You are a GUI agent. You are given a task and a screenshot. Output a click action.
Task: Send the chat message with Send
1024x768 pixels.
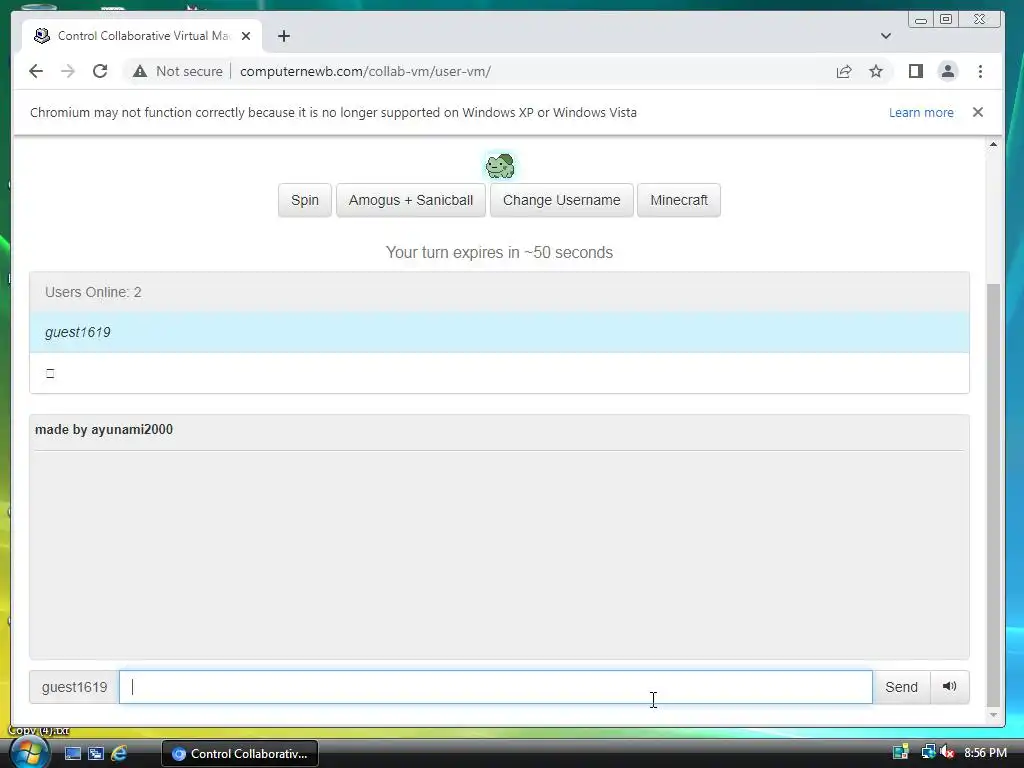point(901,687)
